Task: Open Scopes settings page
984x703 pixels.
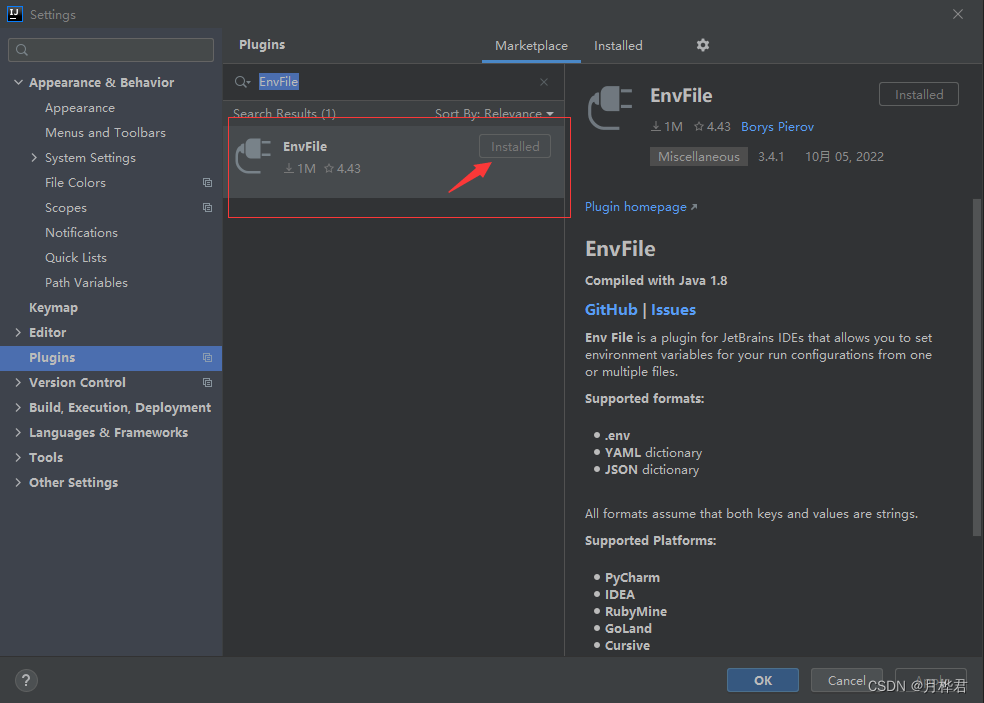Action: 66,208
